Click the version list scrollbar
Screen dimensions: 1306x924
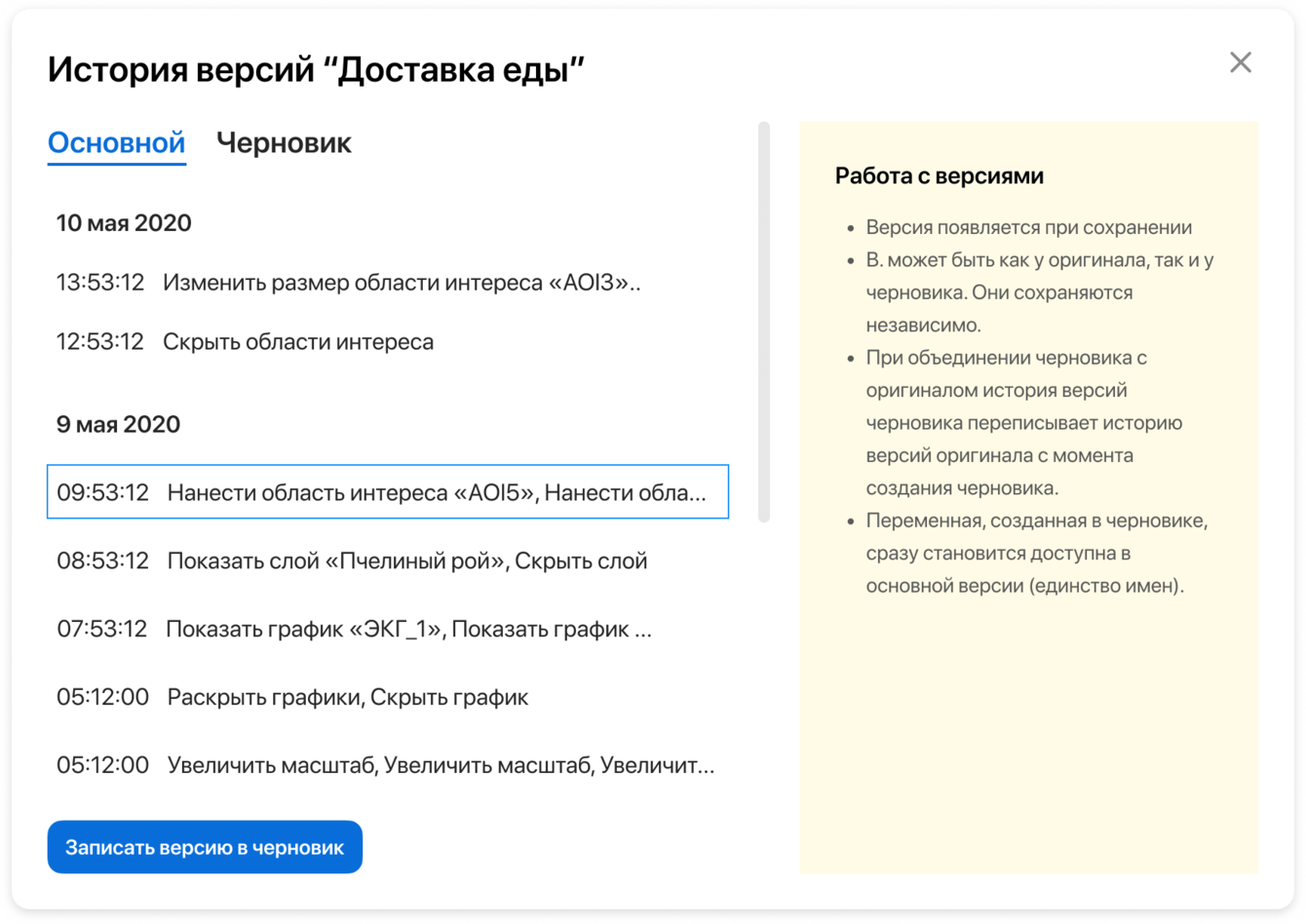[764, 322]
